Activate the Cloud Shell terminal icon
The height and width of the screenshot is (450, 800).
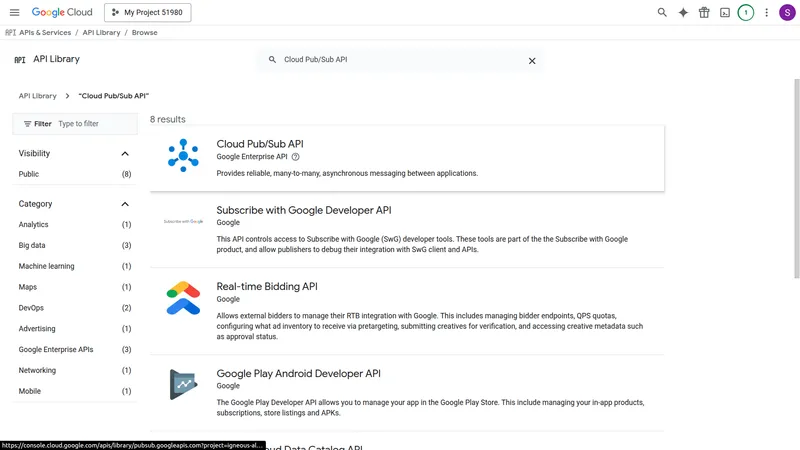[x=724, y=12]
